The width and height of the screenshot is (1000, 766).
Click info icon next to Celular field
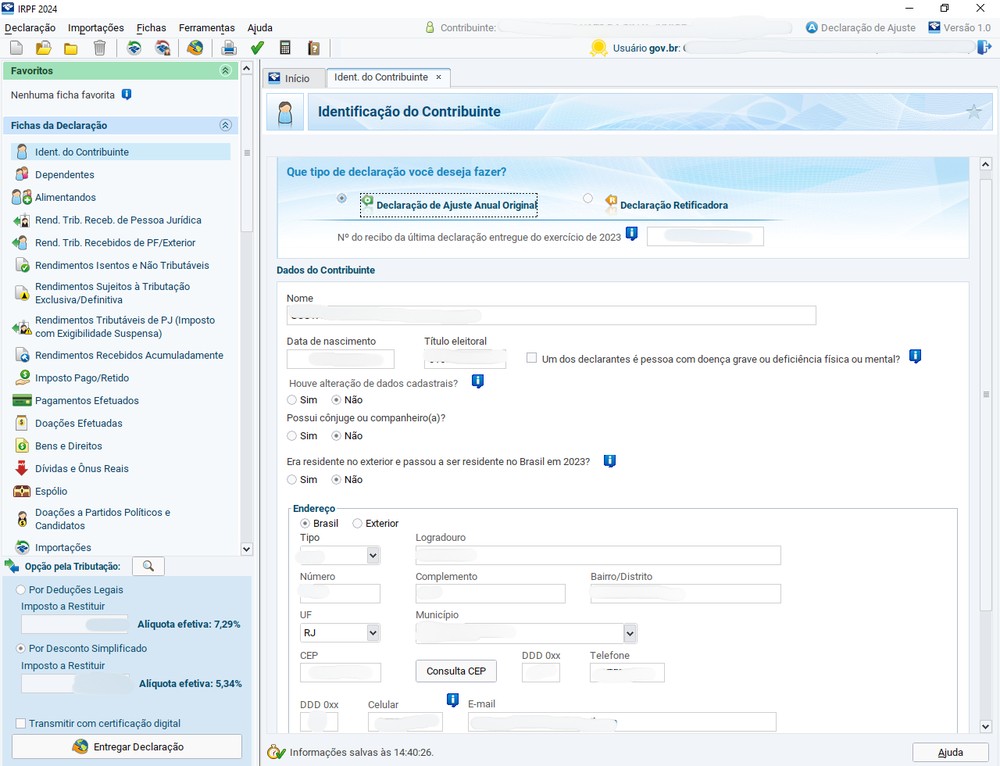(x=452, y=700)
